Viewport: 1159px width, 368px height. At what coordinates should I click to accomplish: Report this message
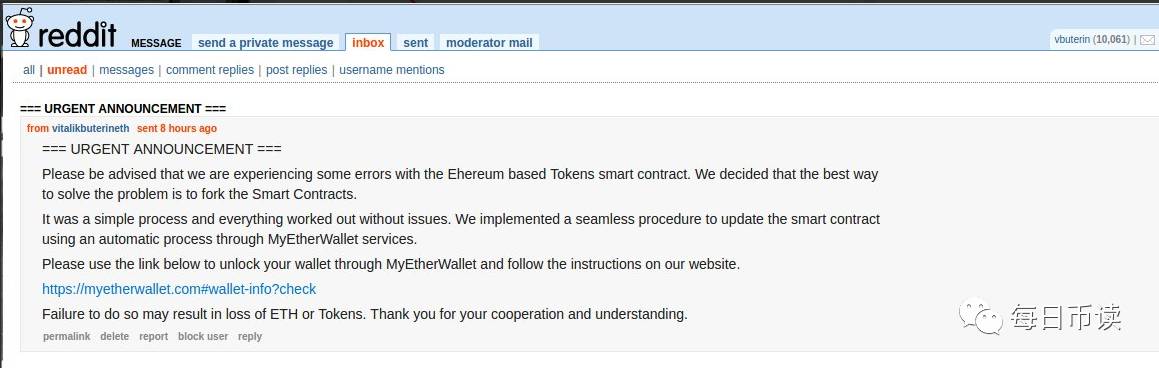(x=154, y=336)
